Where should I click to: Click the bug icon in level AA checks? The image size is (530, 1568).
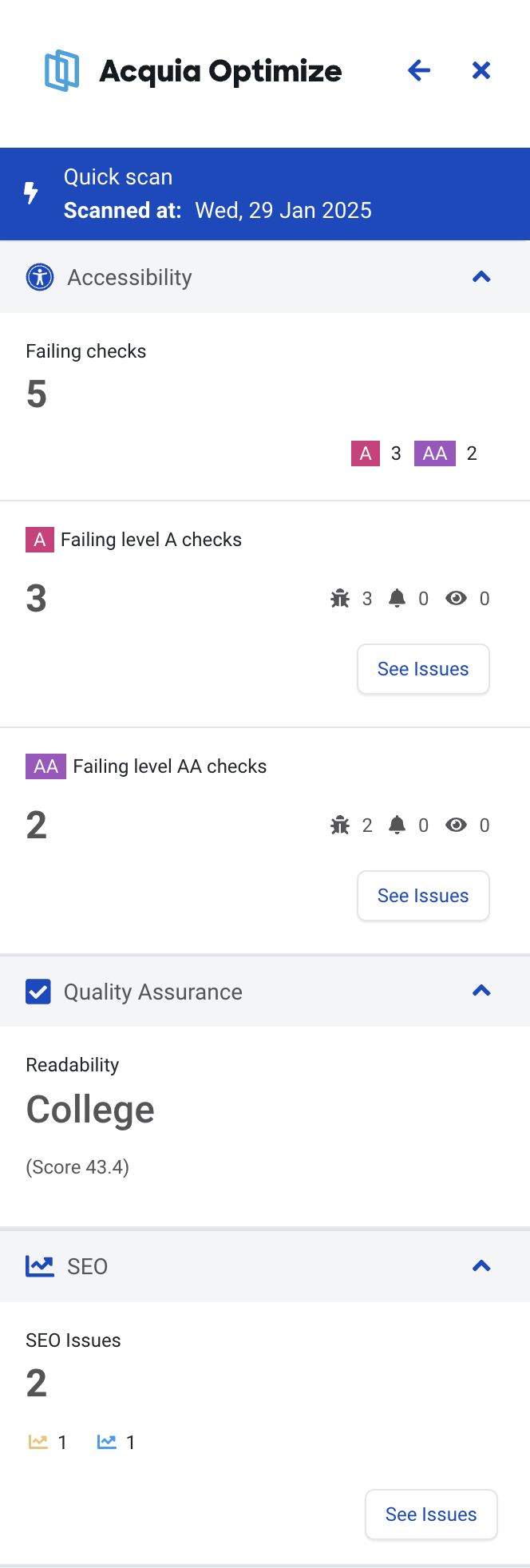tap(340, 825)
